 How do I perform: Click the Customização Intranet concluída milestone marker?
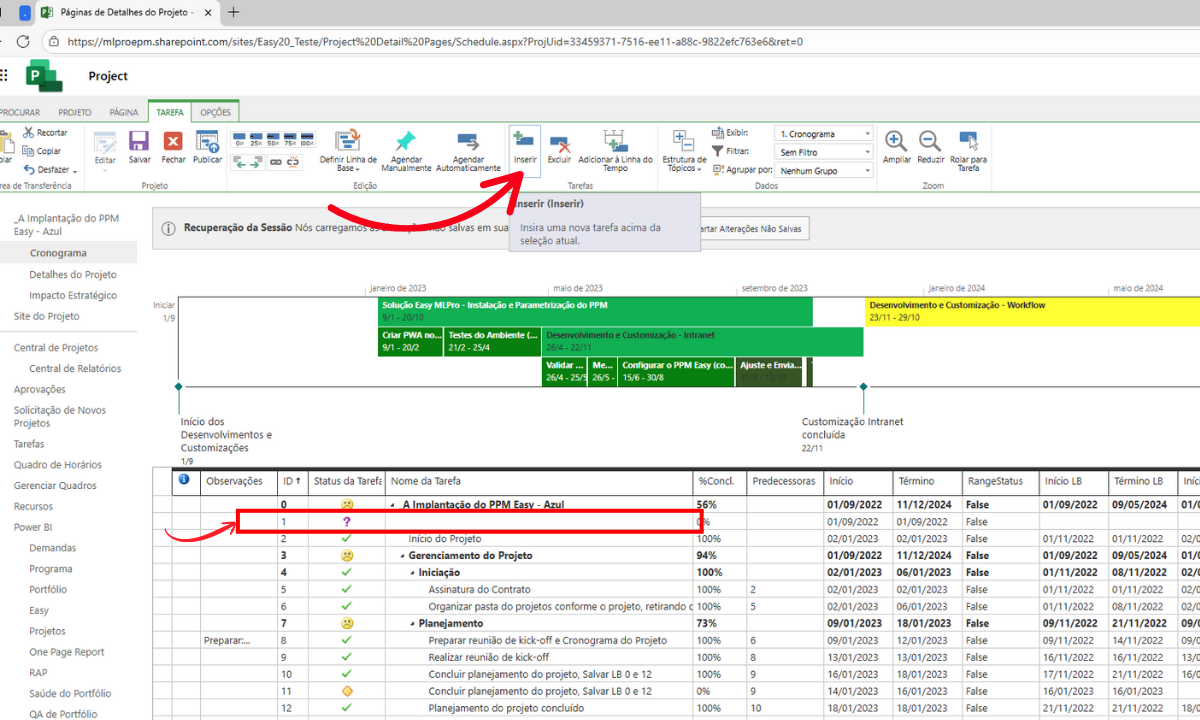point(863,386)
